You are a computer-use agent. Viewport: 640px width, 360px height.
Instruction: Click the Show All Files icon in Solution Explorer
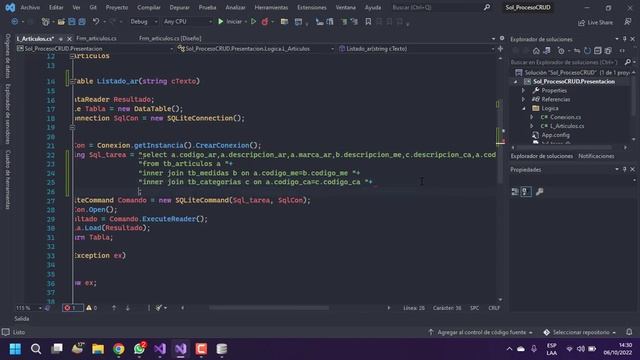(608, 51)
